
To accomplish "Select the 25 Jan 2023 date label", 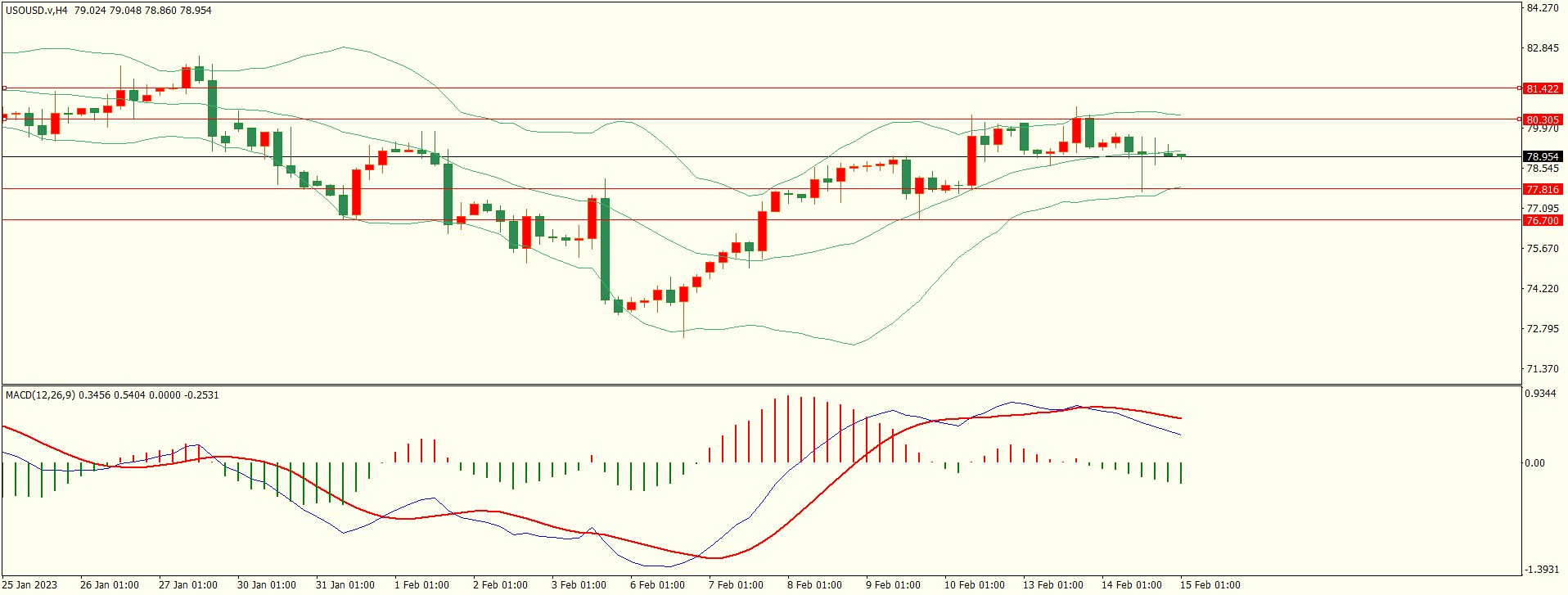I will point(29,585).
